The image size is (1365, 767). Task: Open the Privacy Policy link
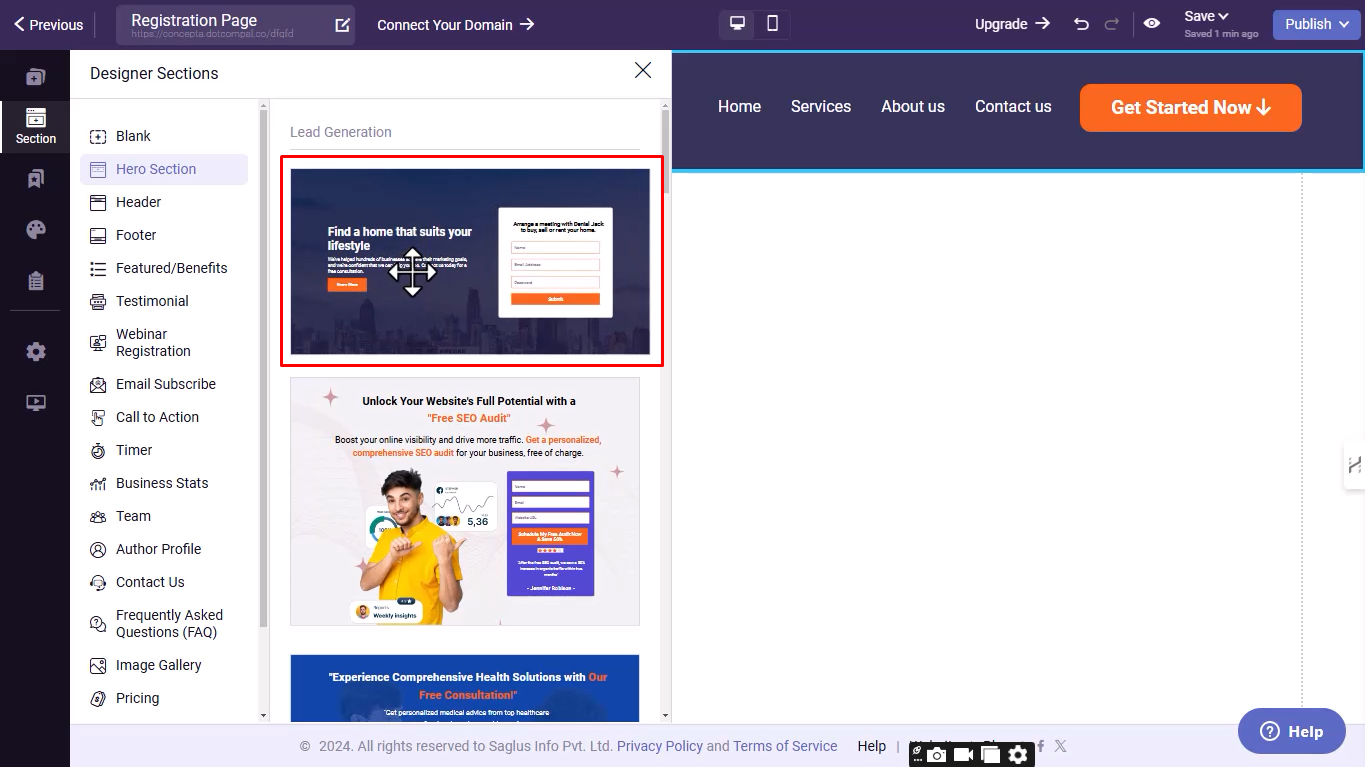[660, 746]
